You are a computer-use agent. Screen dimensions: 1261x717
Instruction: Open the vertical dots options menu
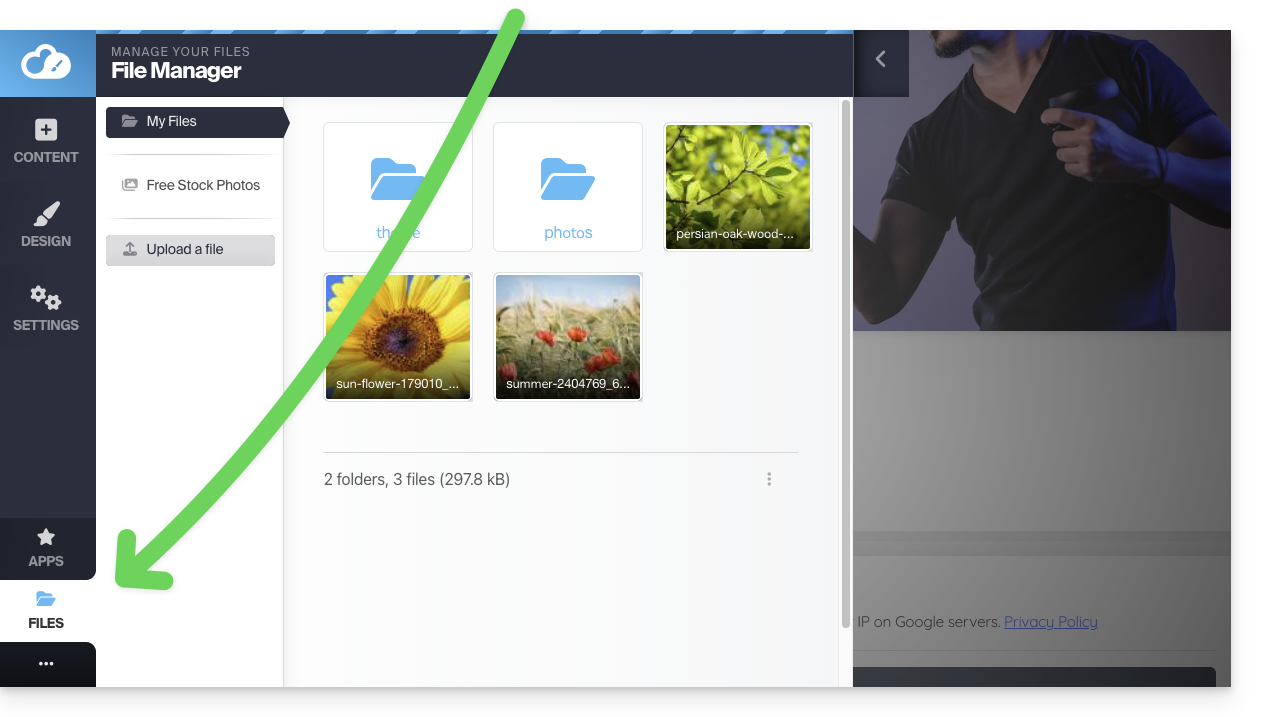769,479
